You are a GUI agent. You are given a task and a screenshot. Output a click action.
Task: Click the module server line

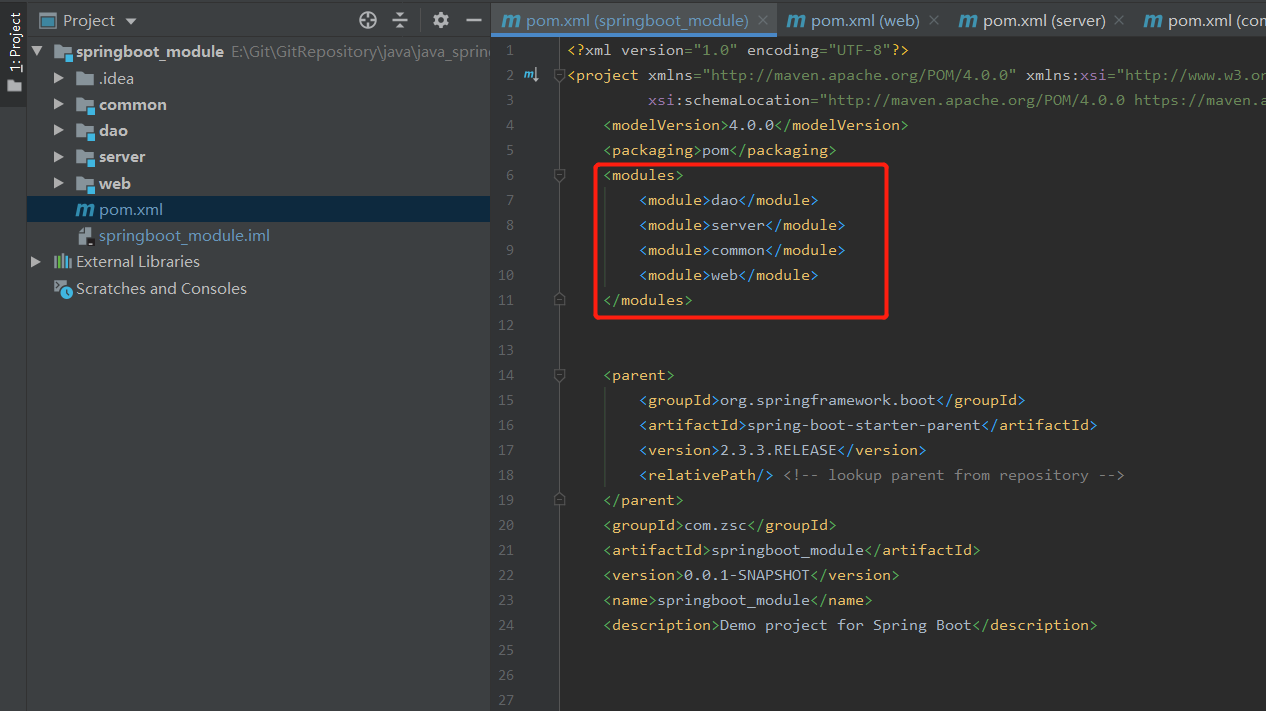(742, 225)
